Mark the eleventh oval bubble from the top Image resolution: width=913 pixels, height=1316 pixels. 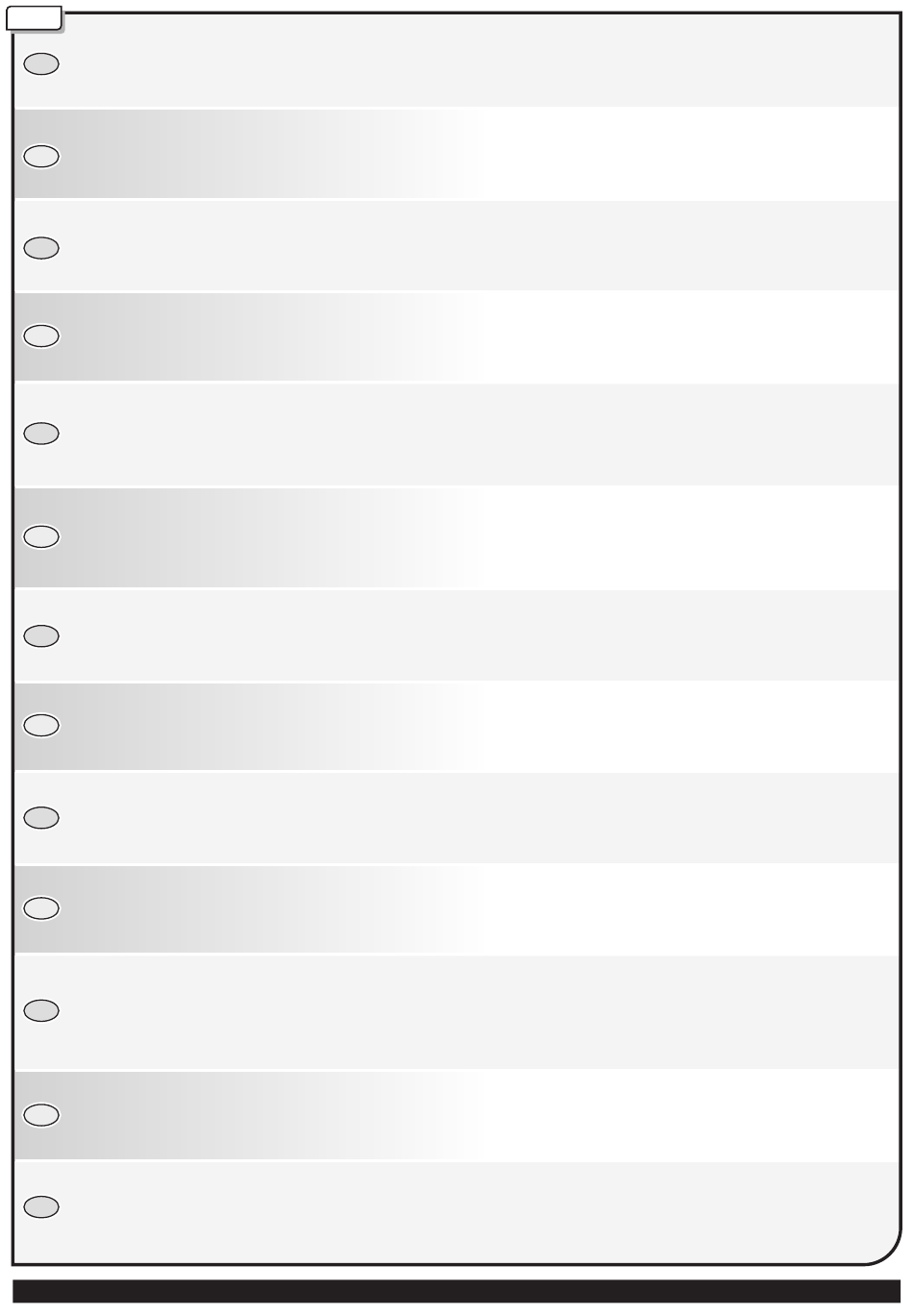41,1010
